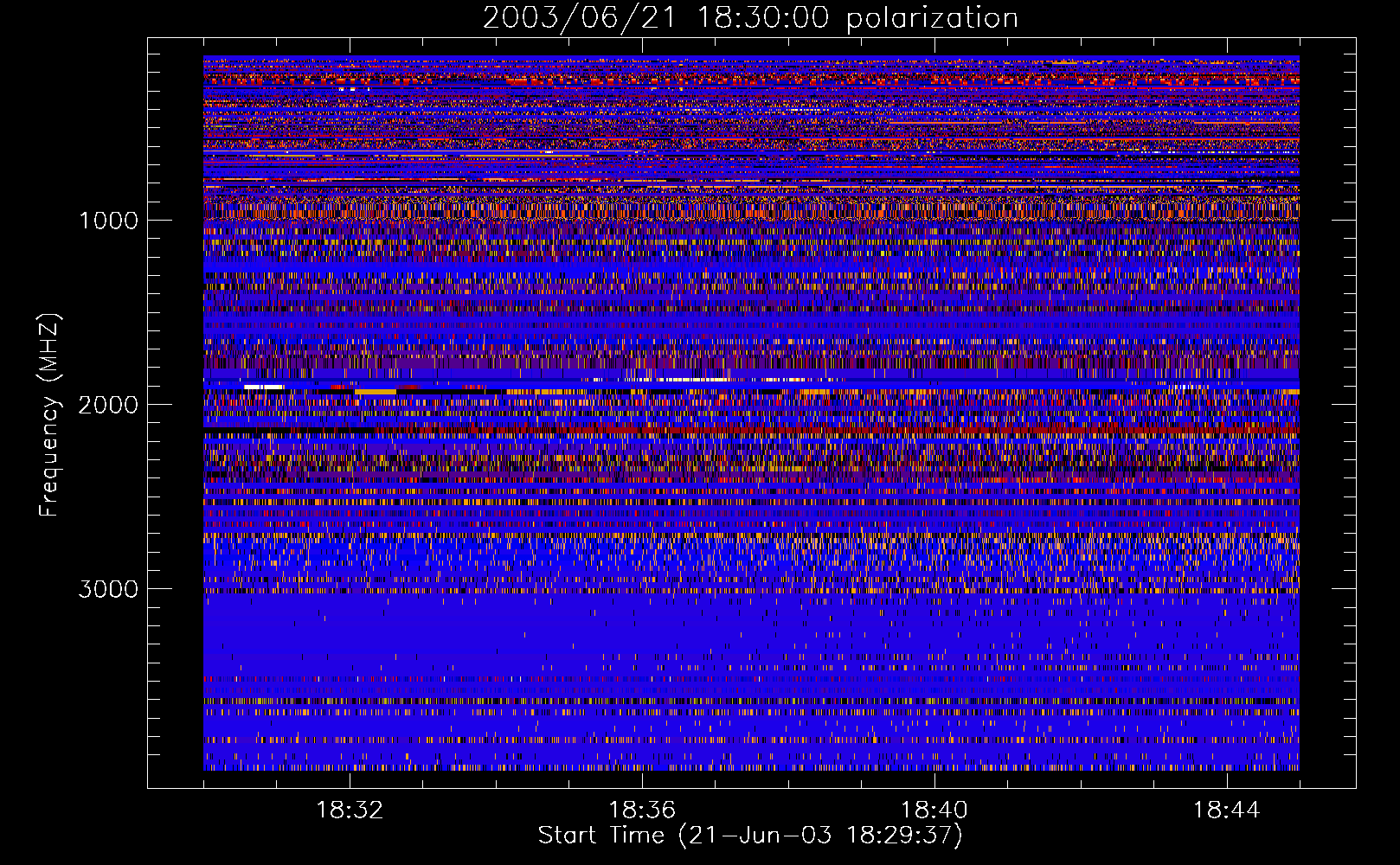Click the 1000 frequency tick label
Image resolution: width=1400 pixels, height=865 pixels.
[x=108, y=221]
